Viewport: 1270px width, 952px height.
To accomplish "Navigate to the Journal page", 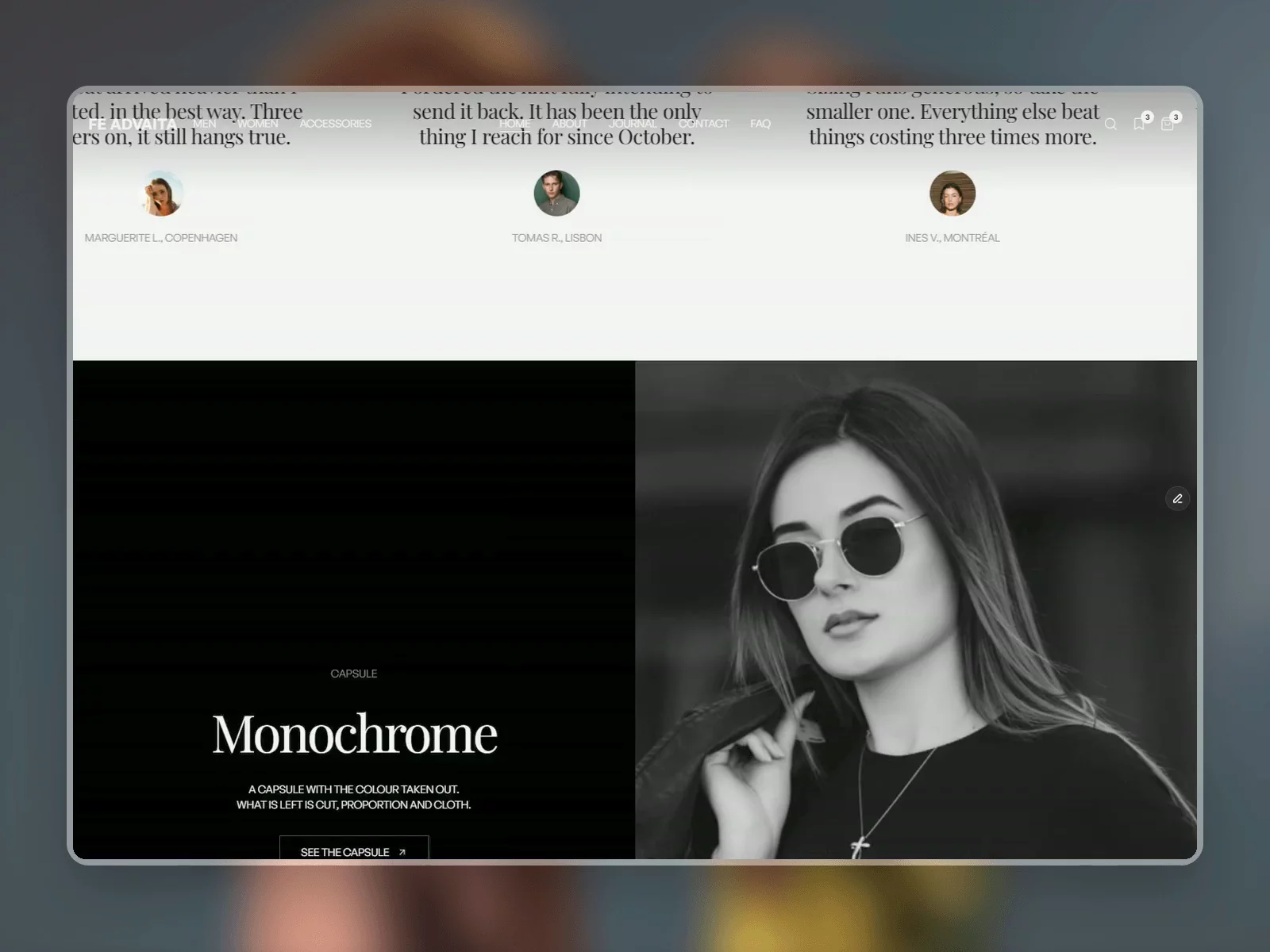I will click(633, 124).
